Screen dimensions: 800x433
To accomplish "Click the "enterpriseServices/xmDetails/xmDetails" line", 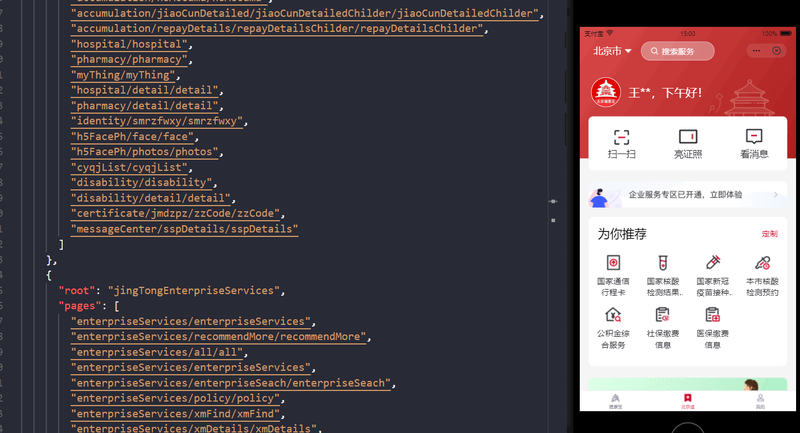I will [196, 428].
